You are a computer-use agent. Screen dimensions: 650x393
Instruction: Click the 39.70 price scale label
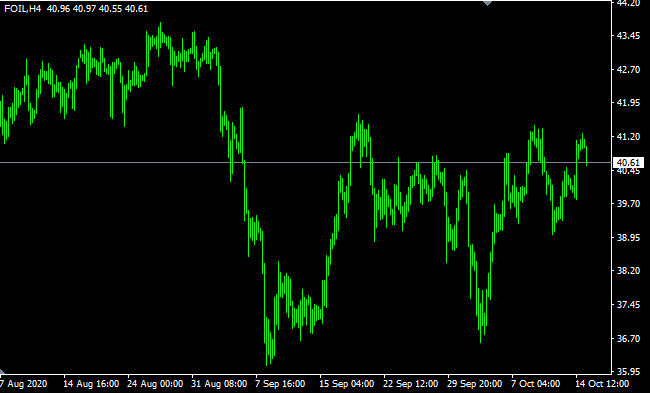point(628,204)
